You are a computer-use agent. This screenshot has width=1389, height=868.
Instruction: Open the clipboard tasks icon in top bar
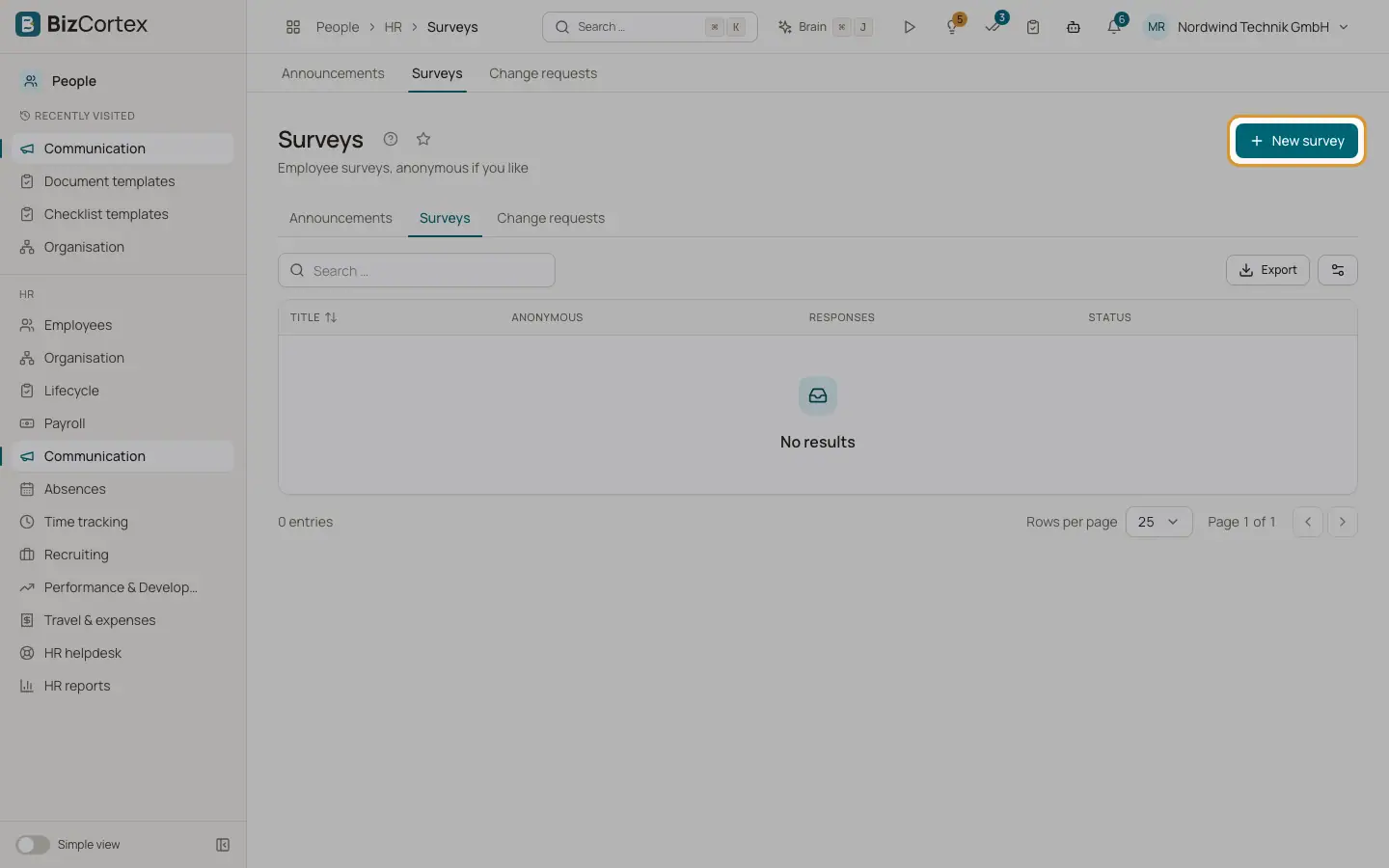(x=1033, y=27)
